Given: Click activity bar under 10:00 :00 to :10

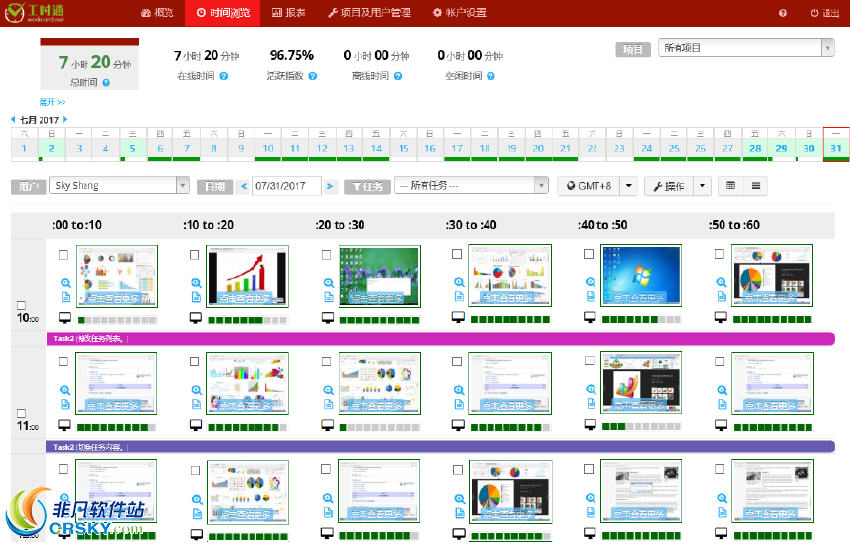Looking at the screenshot, I should pos(117,320).
